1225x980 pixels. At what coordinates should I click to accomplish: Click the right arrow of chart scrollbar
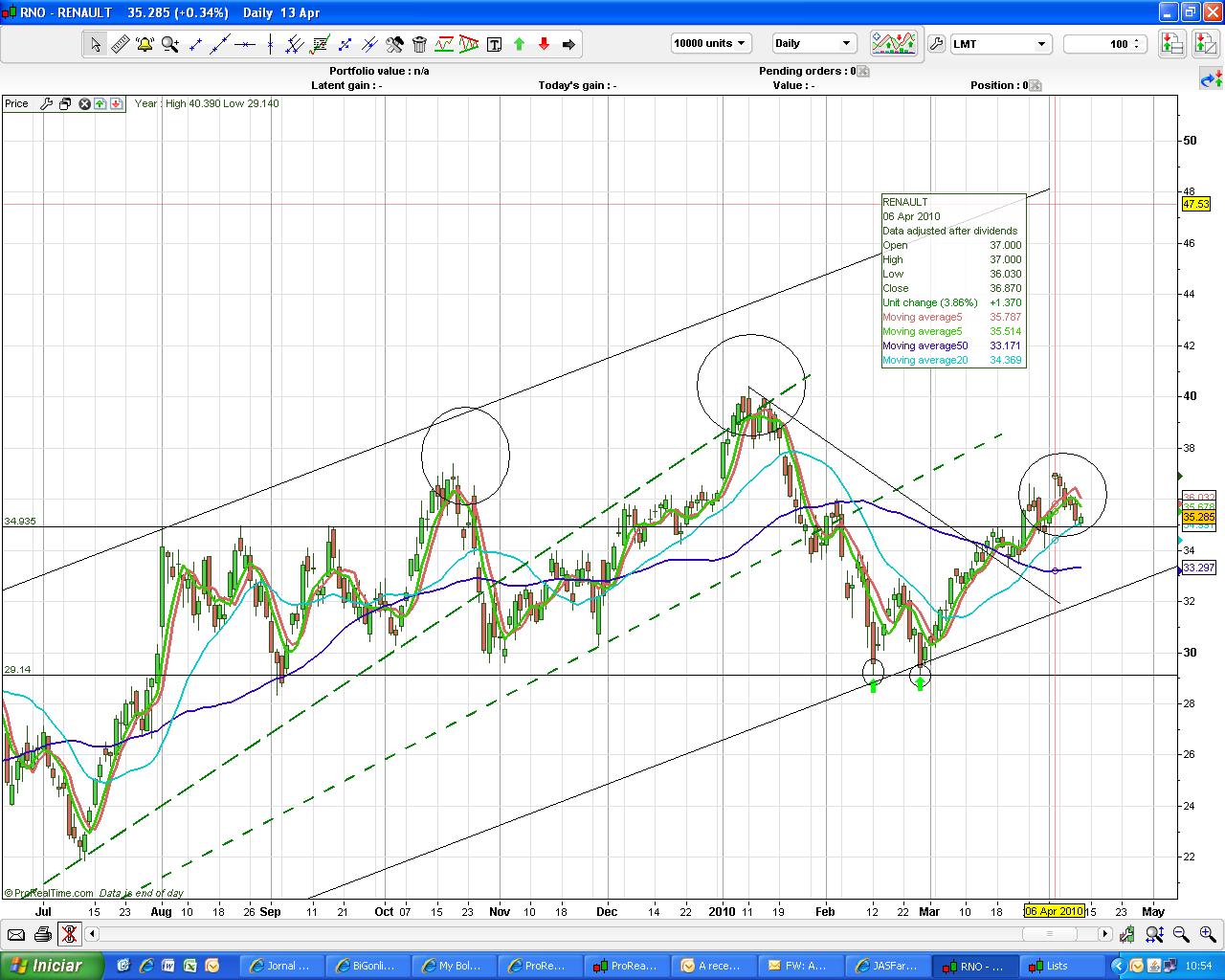click(x=1104, y=934)
